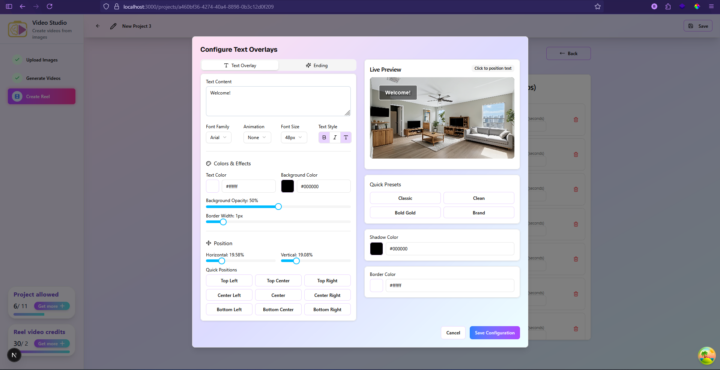
Task: Open the browser account circle icon
Action: point(654,6)
